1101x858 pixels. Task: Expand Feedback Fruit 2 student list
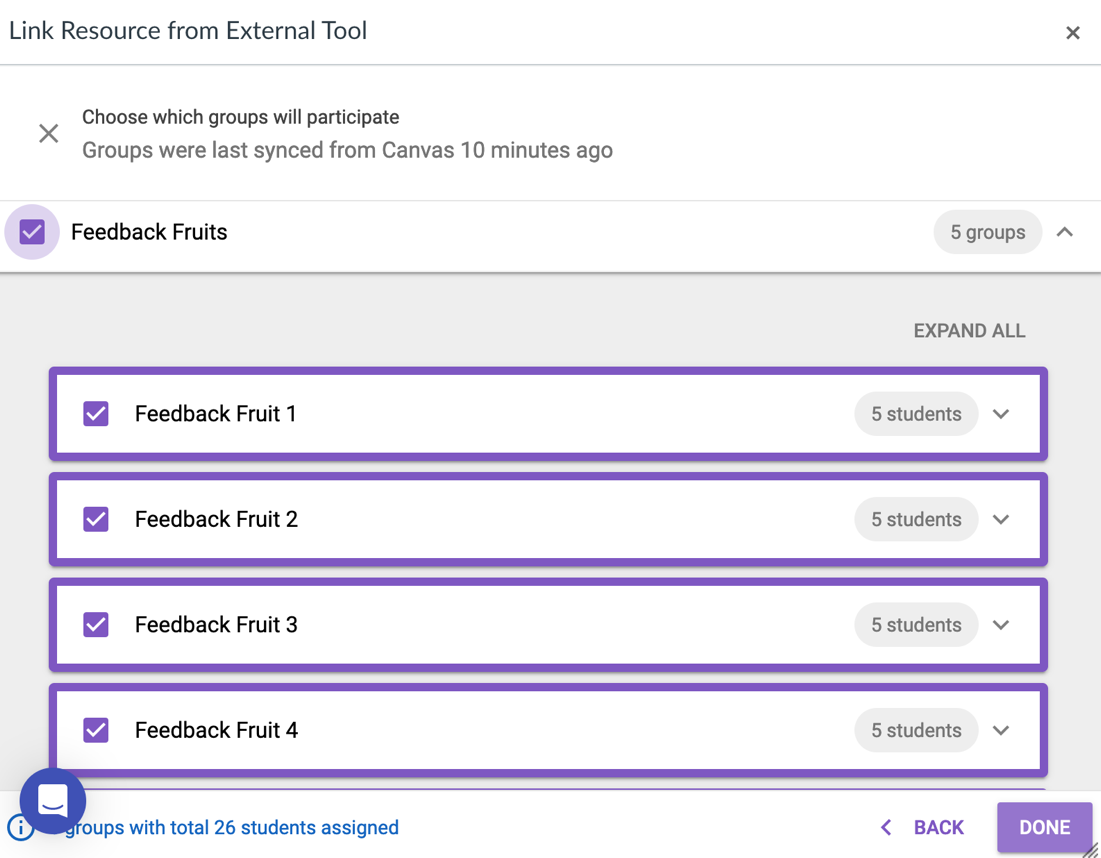1001,519
